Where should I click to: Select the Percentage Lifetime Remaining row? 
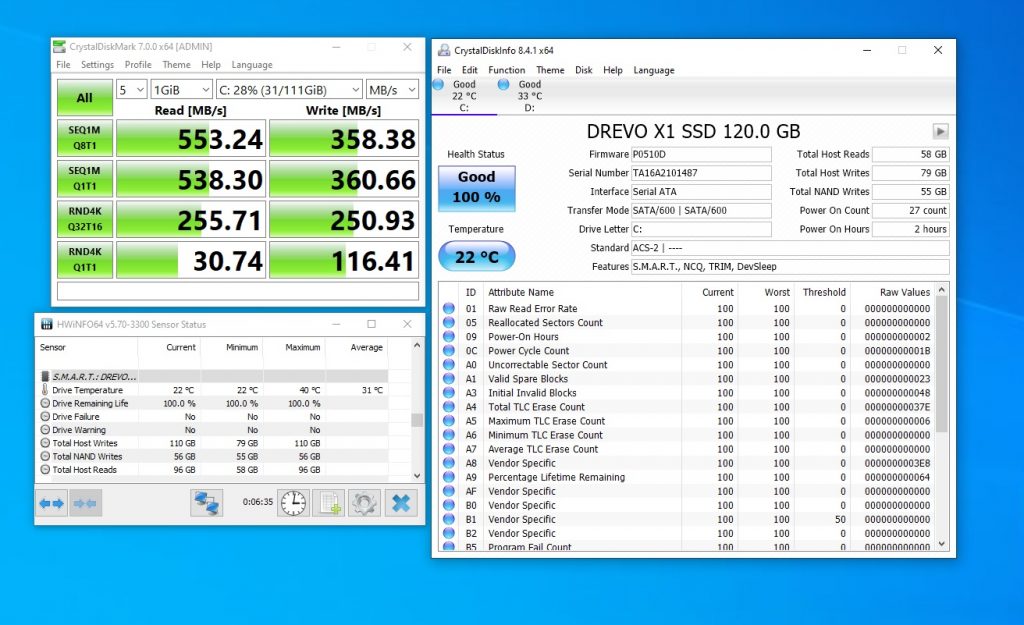(687, 477)
